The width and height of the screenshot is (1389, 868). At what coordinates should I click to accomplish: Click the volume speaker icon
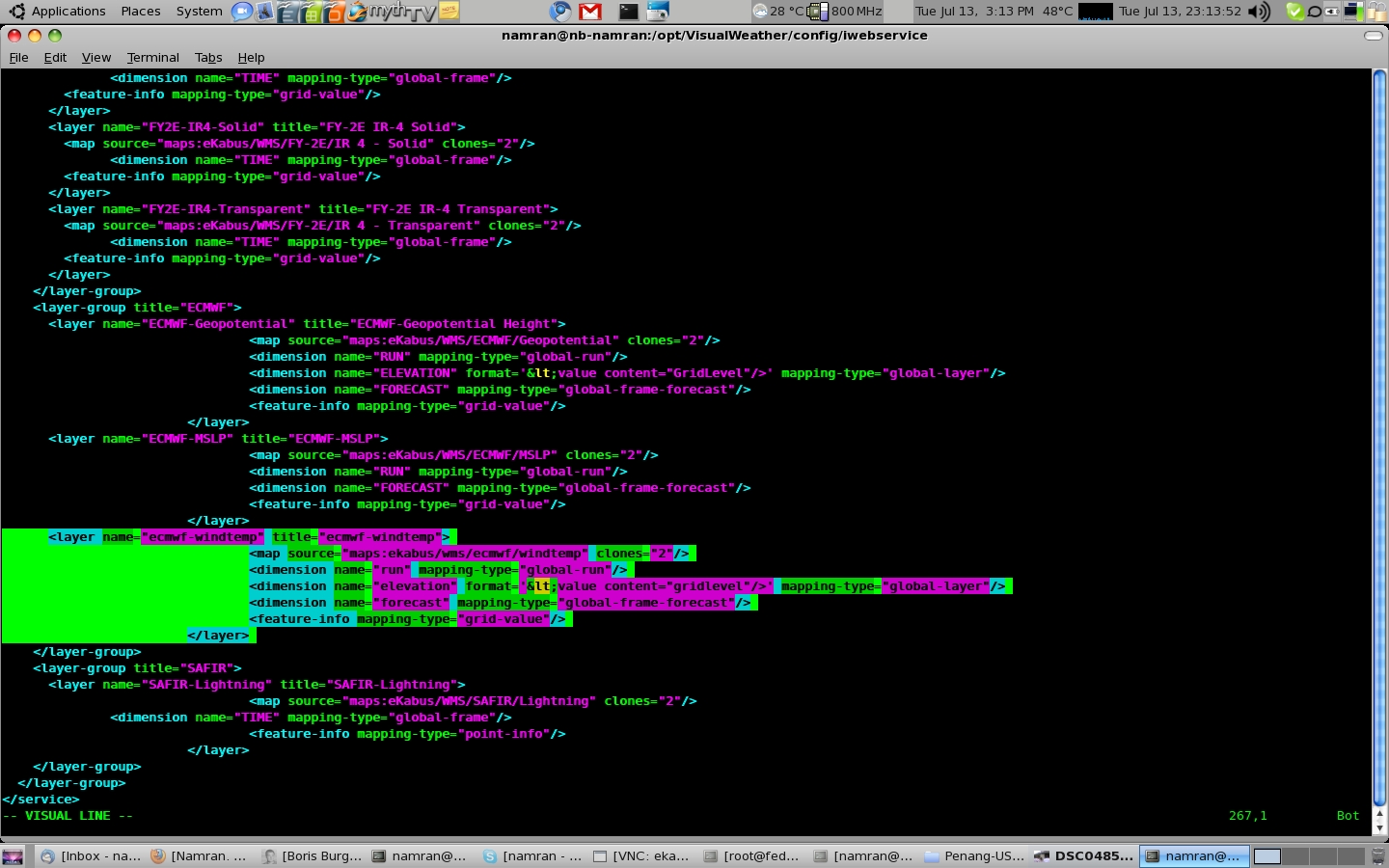(x=1259, y=12)
